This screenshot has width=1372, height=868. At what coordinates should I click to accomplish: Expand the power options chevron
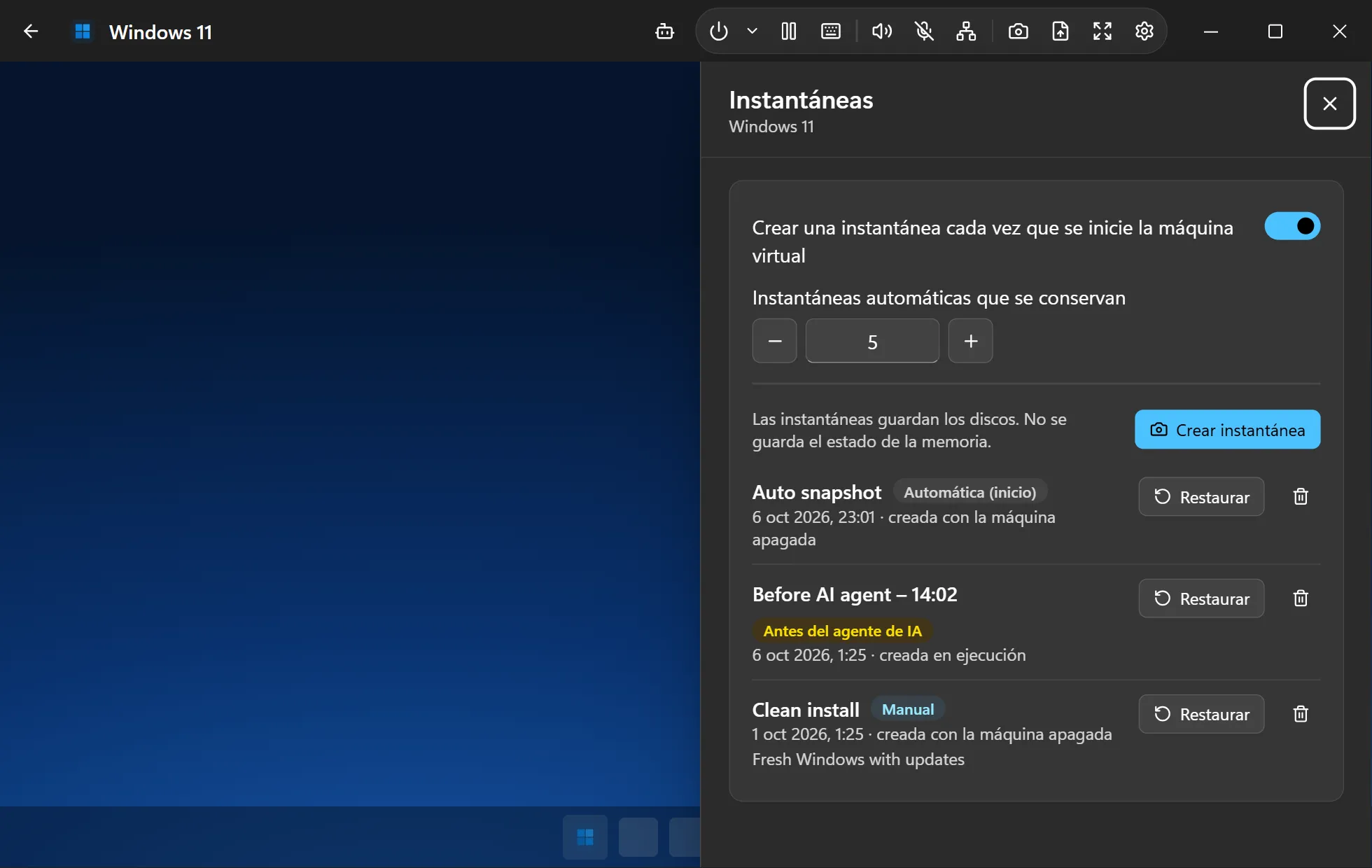point(752,31)
